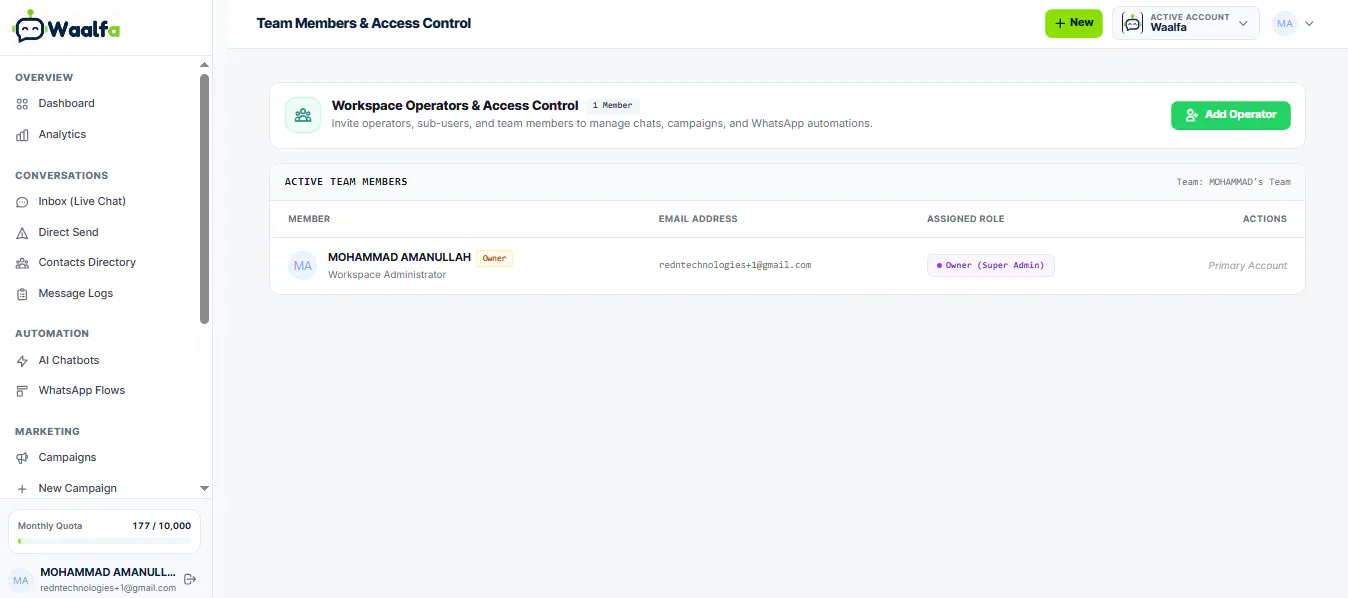
Task: Click the sidebar scroll down arrow
Action: click(205, 489)
